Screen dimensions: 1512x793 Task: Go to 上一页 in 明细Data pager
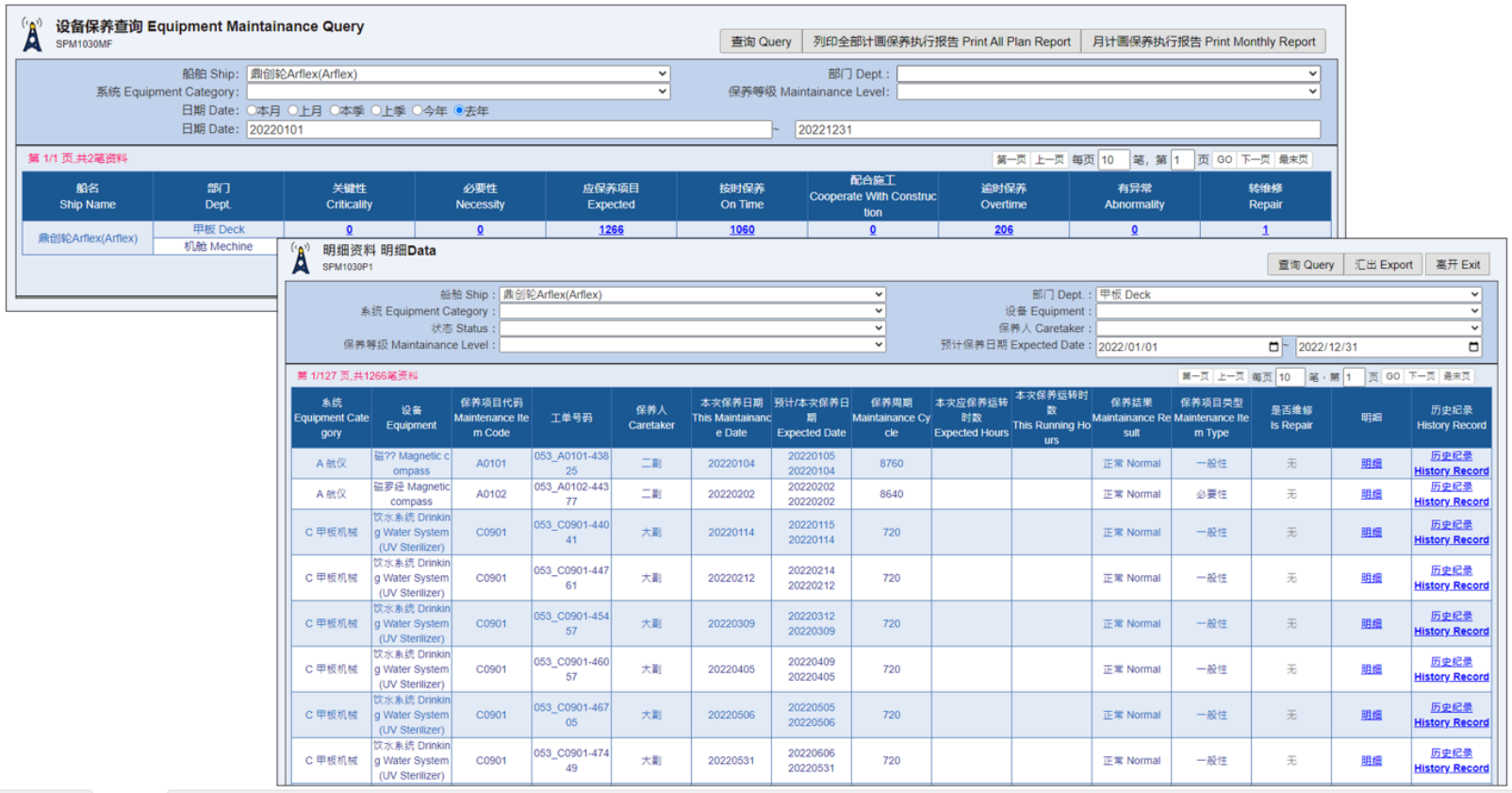(x=1230, y=376)
